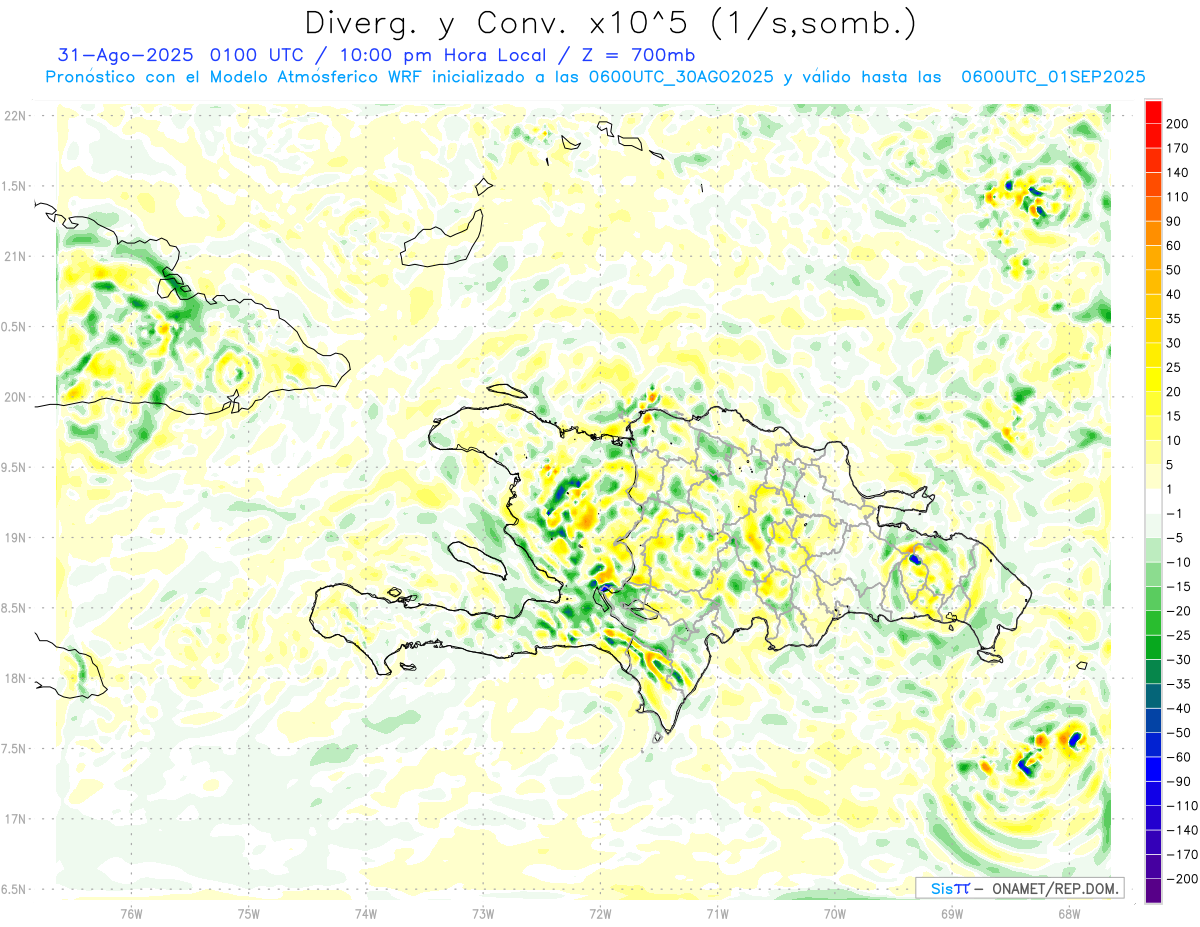Click the bottommost dark purple colorbar swatch
Screen dimensions: 1200x927
coord(1153,890)
